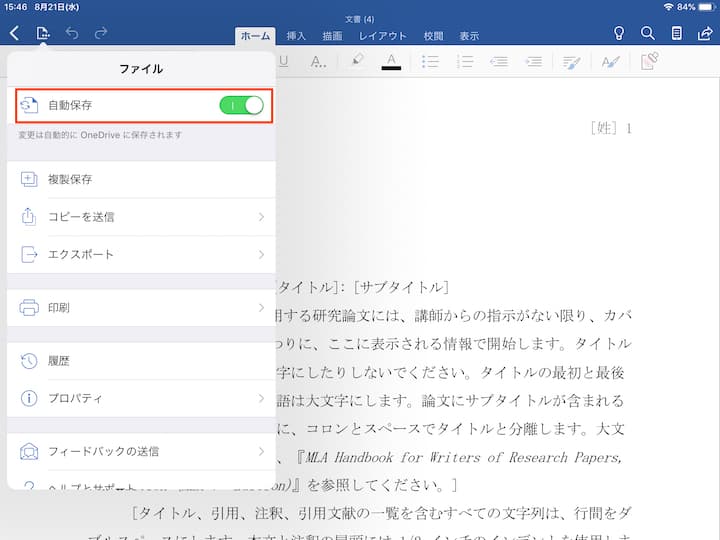Tap the Wi-Fi status icon
Image resolution: width=720 pixels, height=540 pixels.
pyautogui.click(x=669, y=7)
